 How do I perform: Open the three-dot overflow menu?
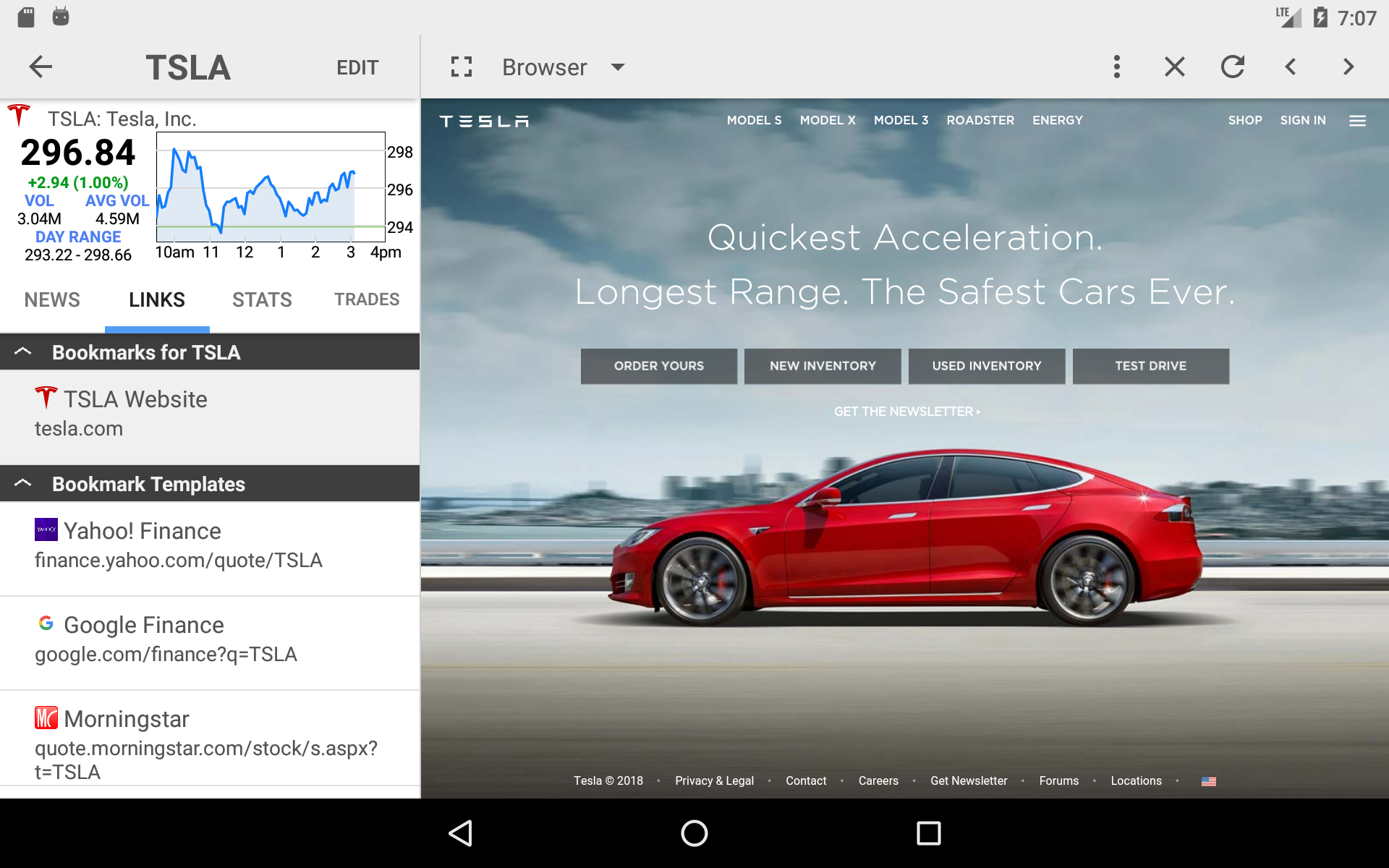point(1117,67)
